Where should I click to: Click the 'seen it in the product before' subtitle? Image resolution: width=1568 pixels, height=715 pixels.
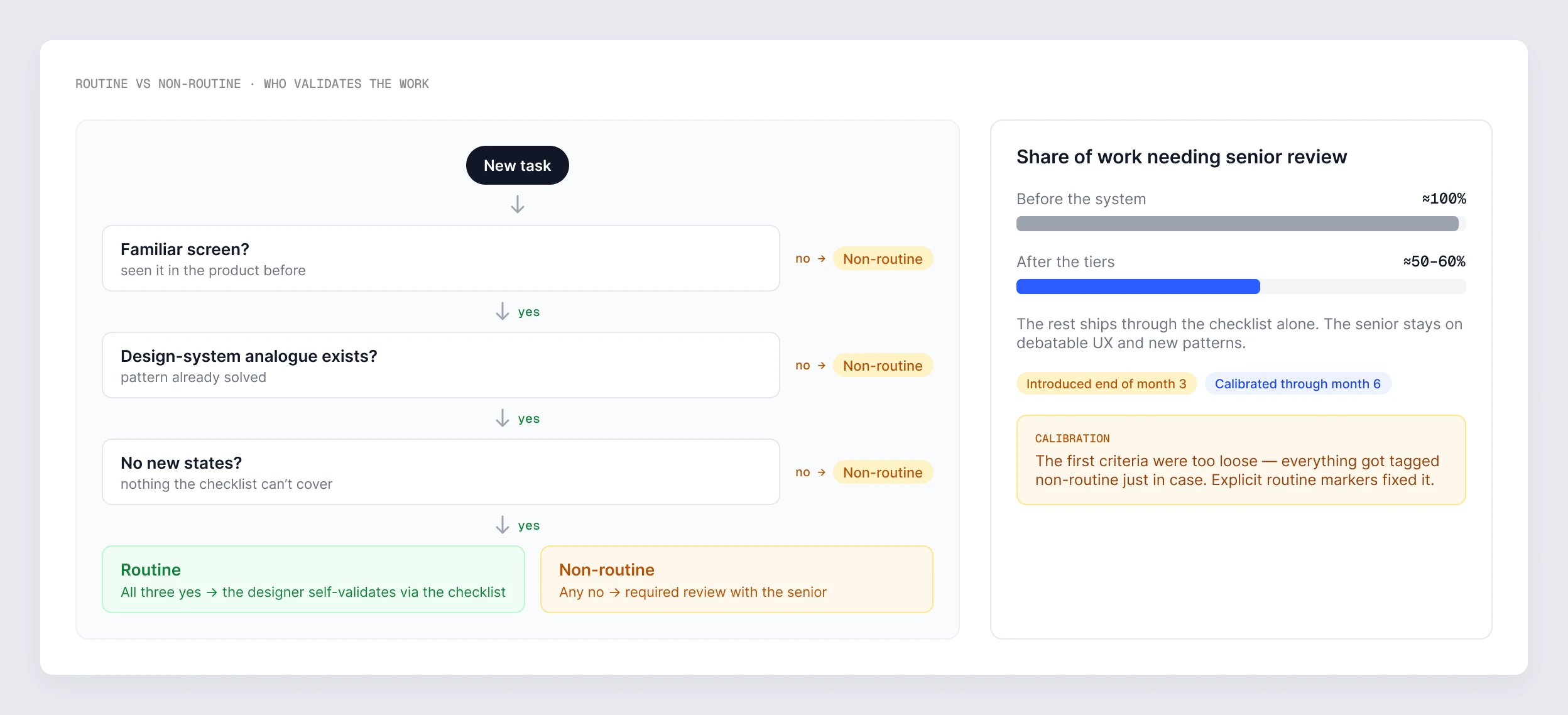(213, 271)
